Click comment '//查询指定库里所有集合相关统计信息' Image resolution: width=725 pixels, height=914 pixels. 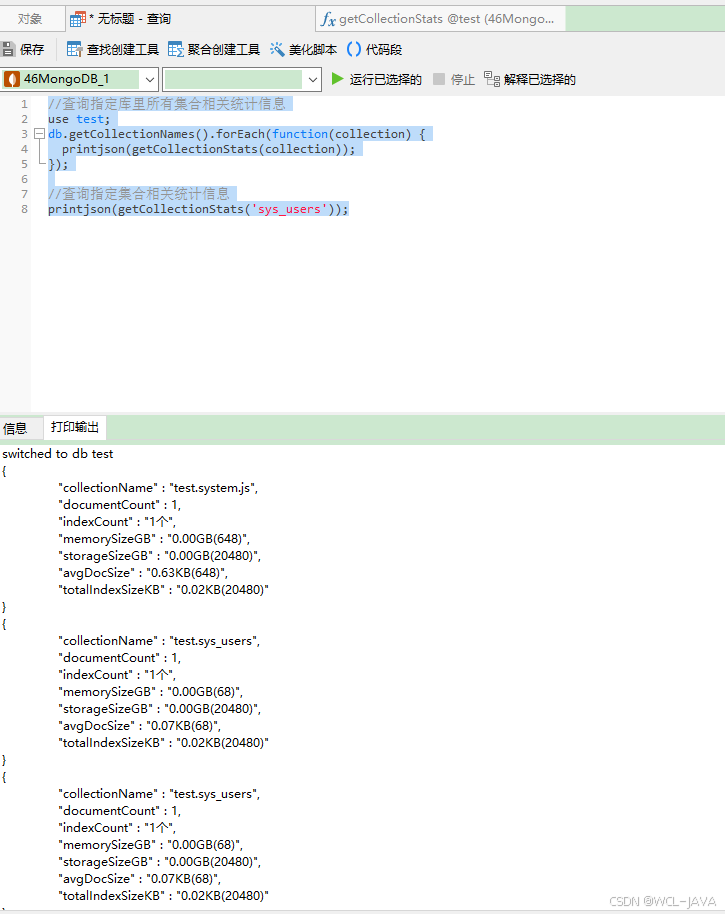pyautogui.click(x=167, y=104)
